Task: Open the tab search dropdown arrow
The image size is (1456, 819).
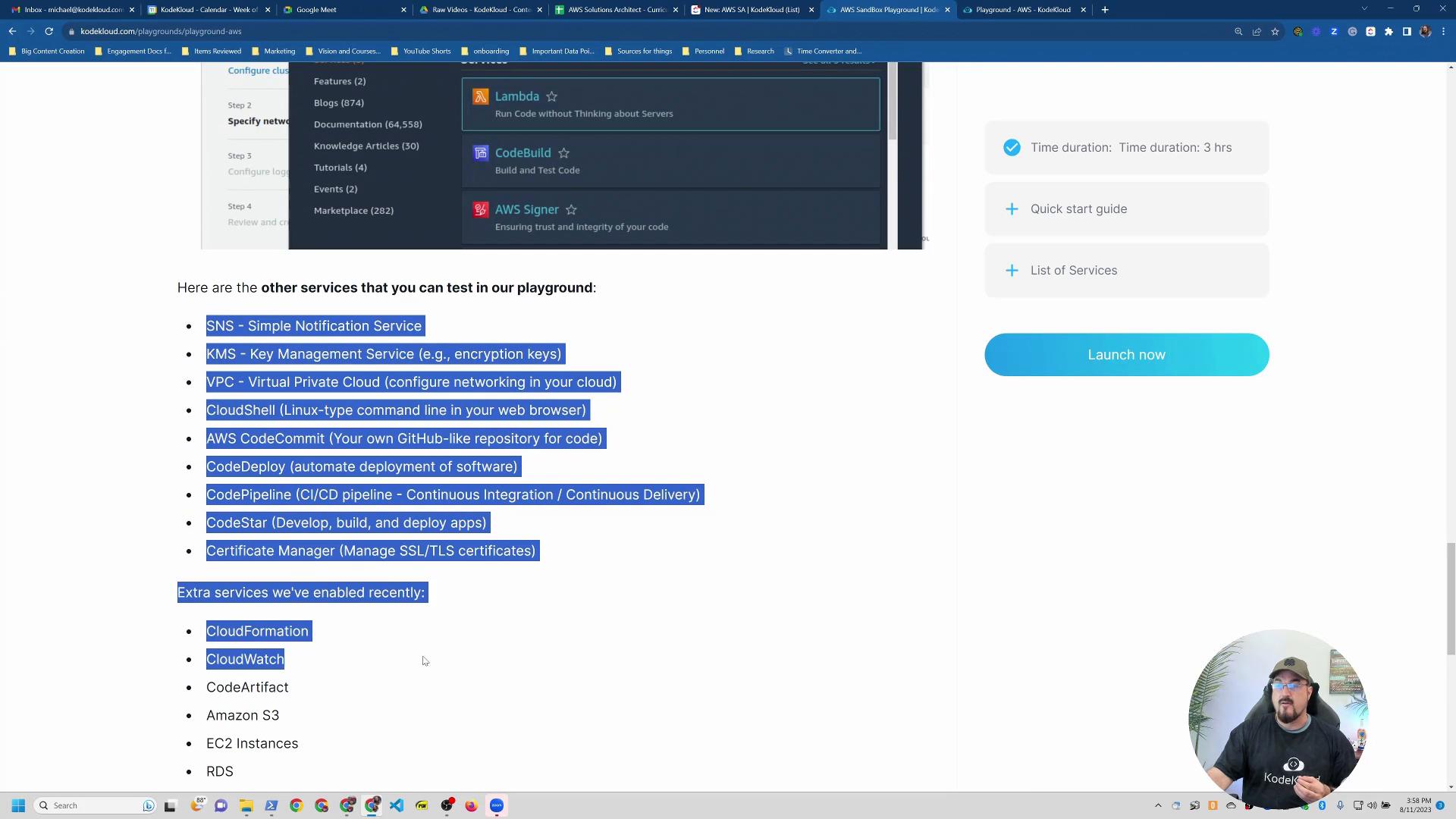Action: (1364, 9)
